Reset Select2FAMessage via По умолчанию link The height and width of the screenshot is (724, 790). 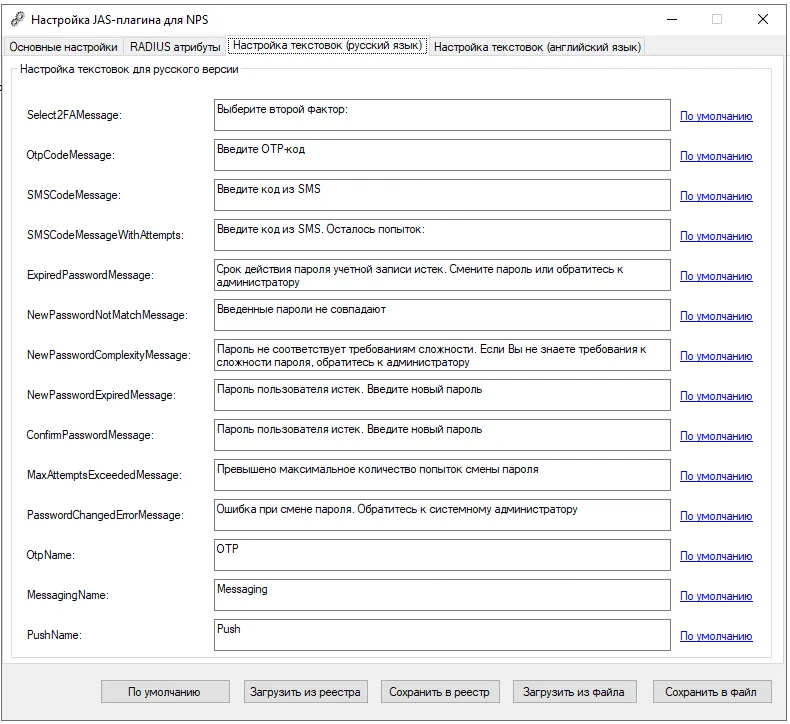(x=716, y=116)
